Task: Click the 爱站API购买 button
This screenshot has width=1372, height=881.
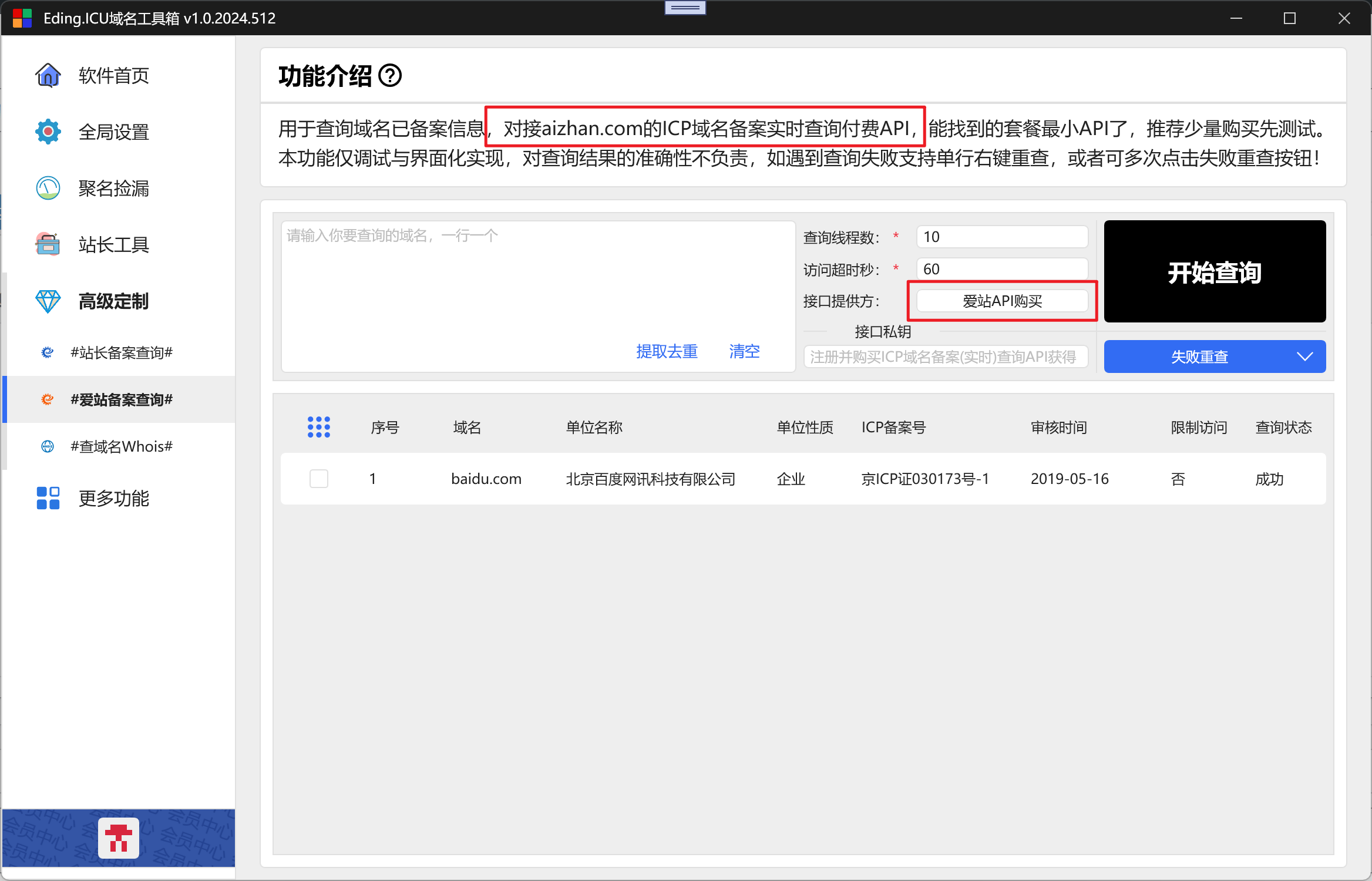Action: tap(1002, 301)
